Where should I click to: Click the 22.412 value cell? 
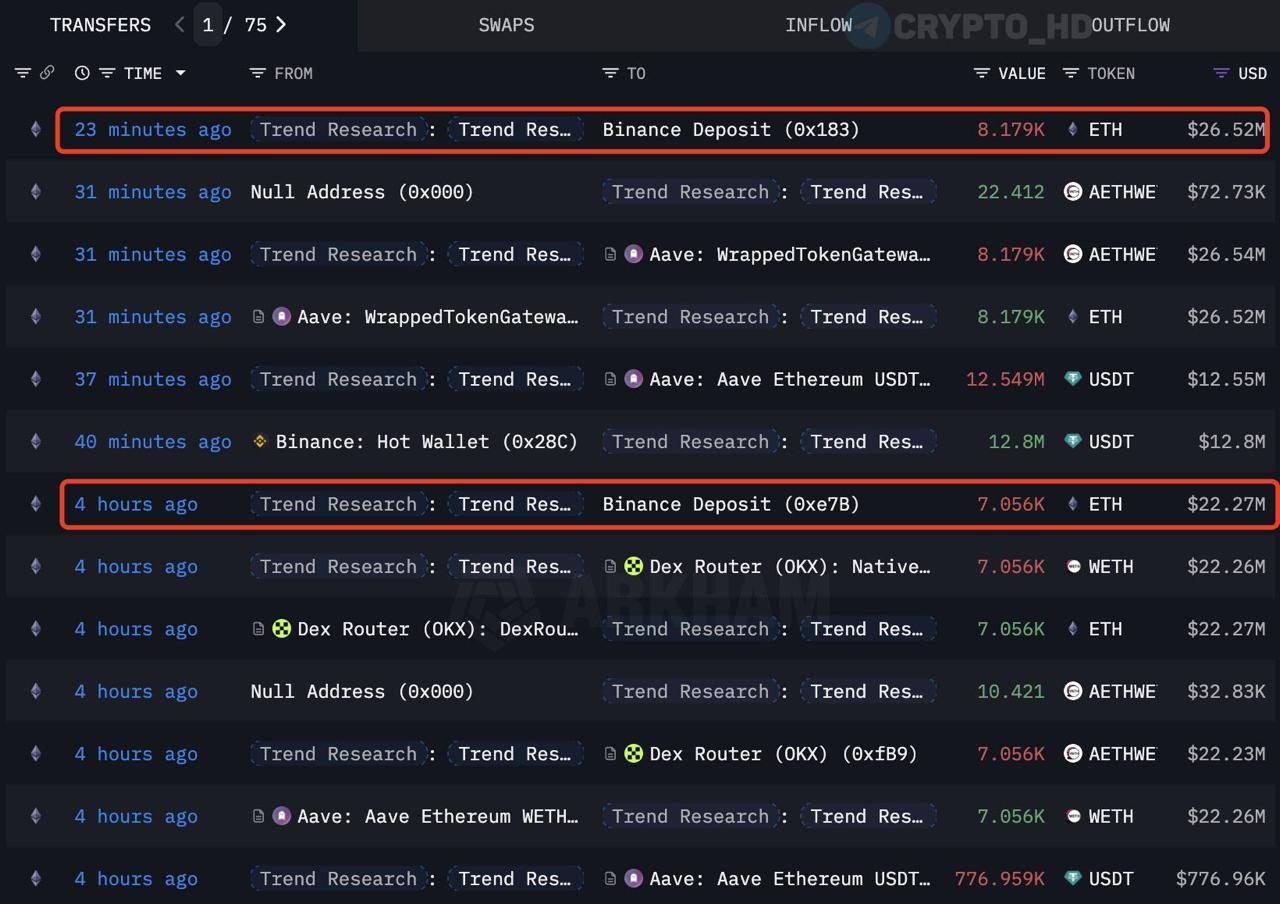click(x=1011, y=192)
